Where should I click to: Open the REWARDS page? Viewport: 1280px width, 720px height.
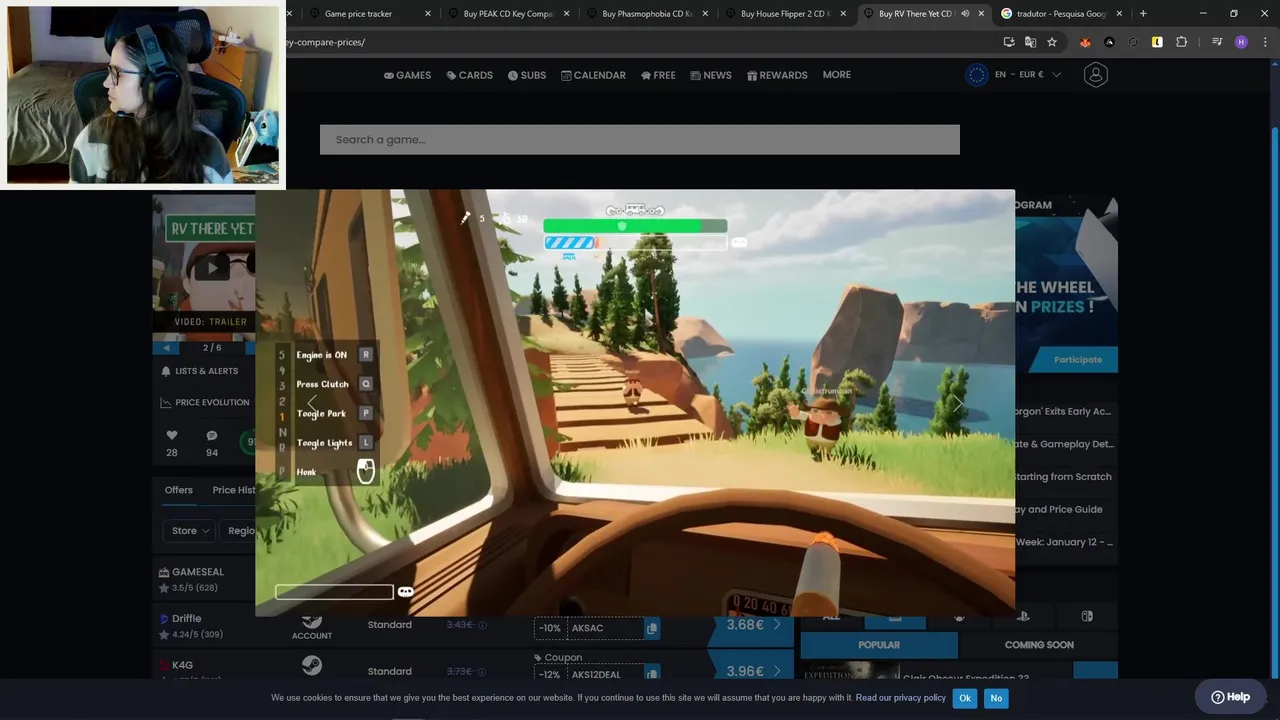tap(777, 75)
